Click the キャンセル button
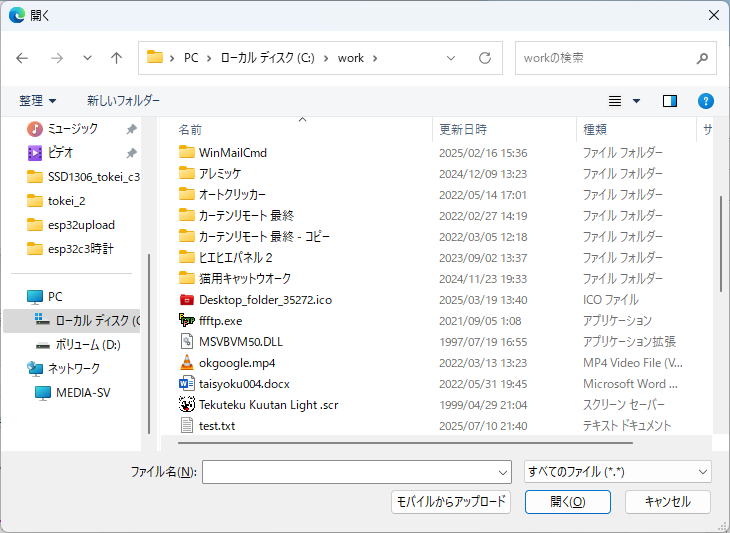The height and width of the screenshot is (533, 730). point(667,502)
